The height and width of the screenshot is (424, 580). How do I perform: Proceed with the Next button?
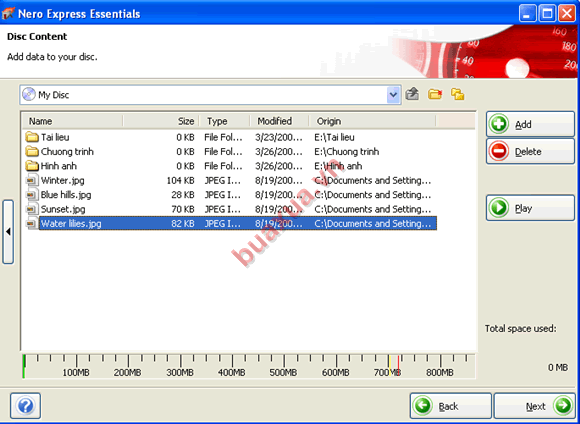(535, 406)
